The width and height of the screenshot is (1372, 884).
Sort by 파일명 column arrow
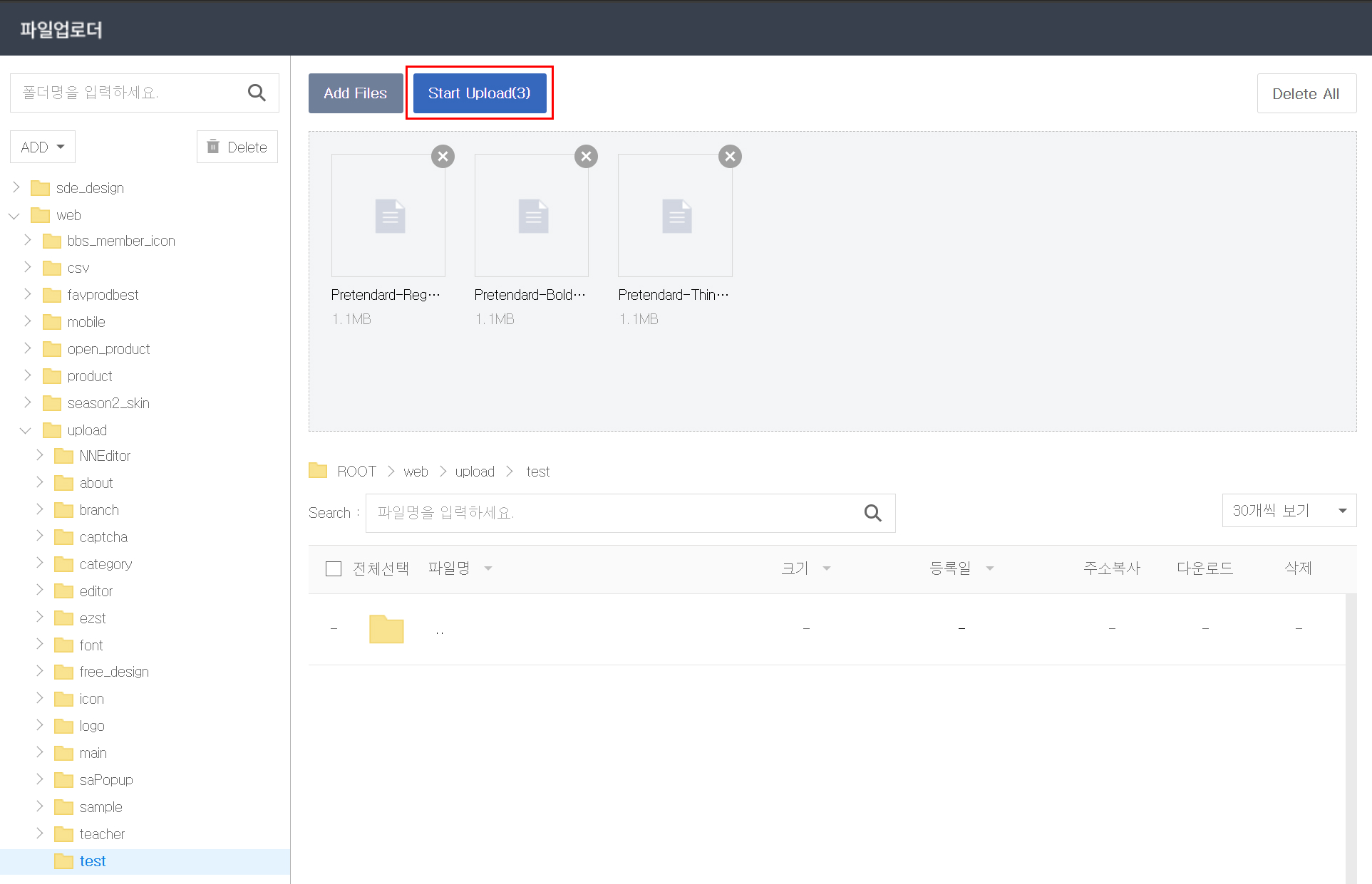pyautogui.click(x=488, y=568)
